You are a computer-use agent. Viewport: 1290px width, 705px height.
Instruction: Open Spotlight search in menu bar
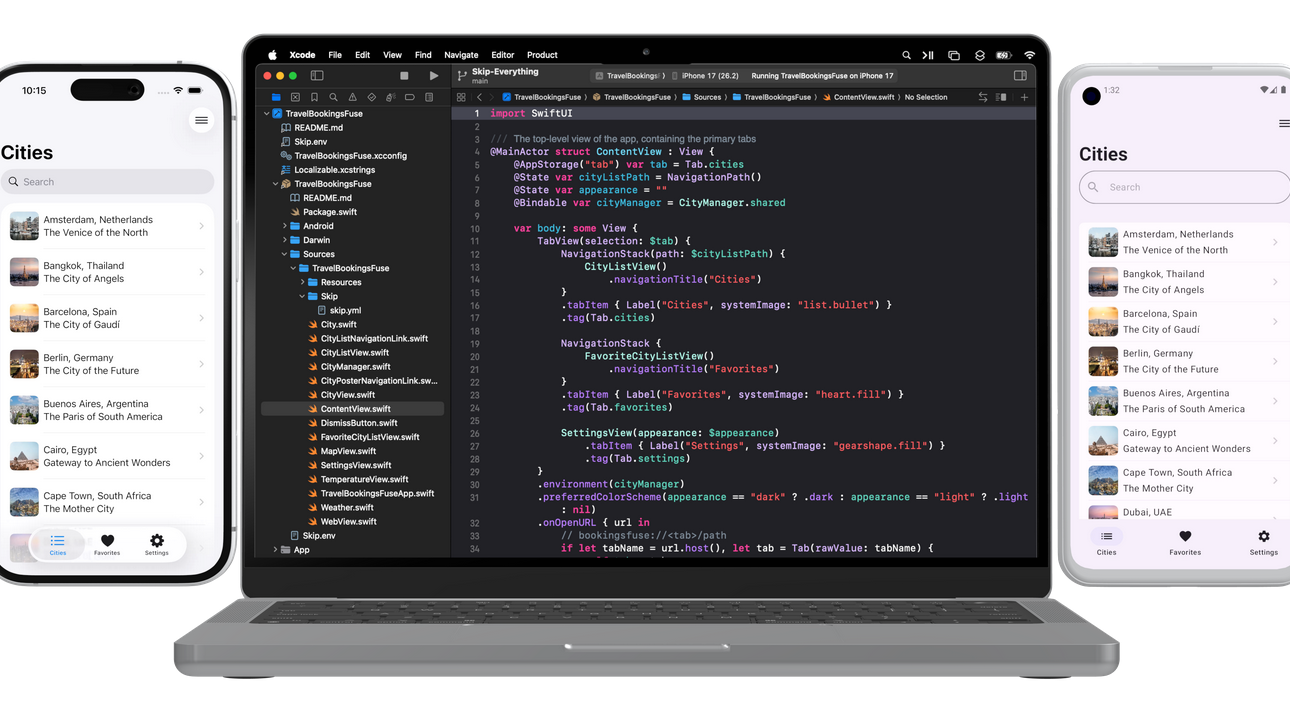tap(906, 55)
